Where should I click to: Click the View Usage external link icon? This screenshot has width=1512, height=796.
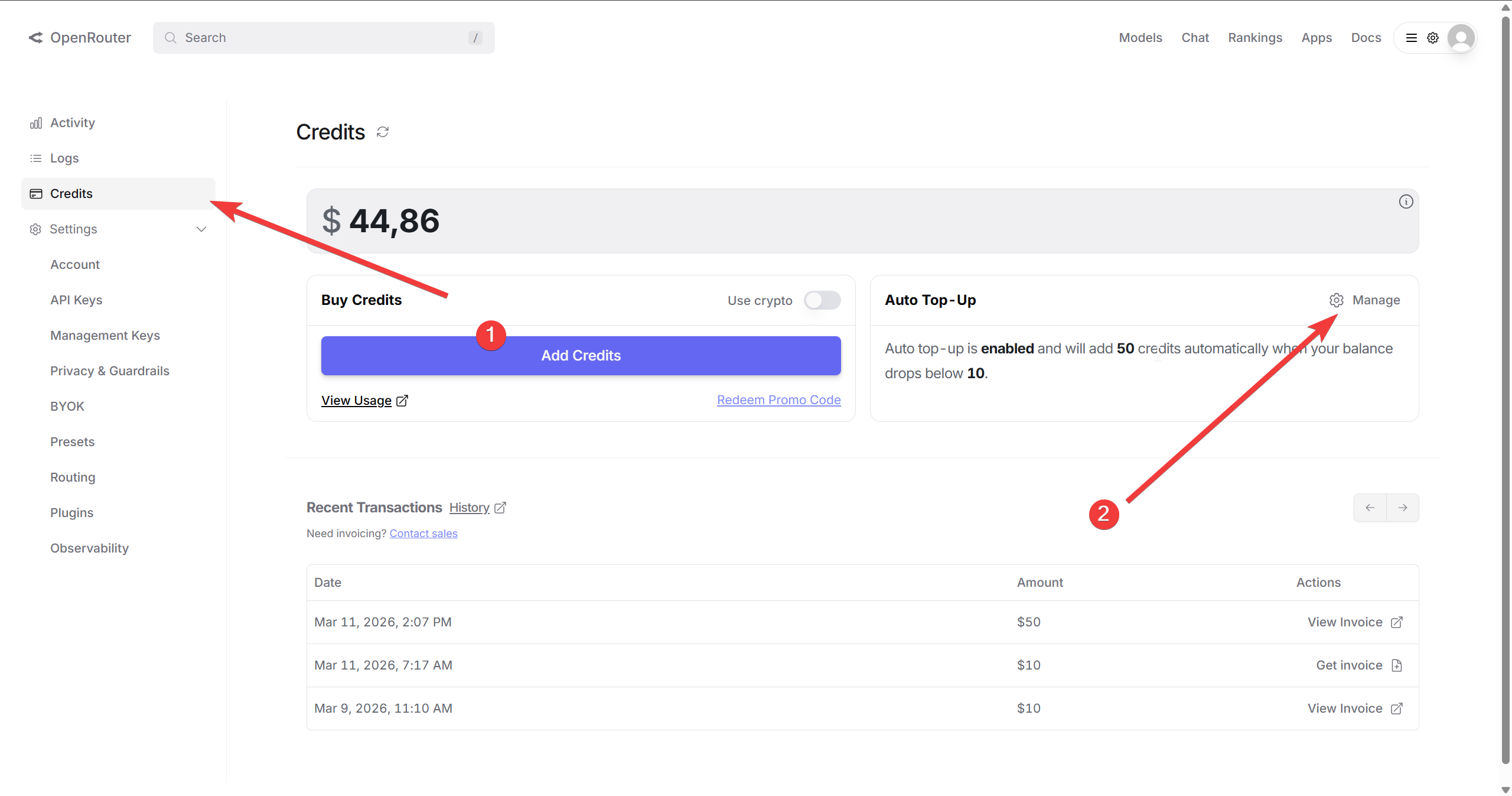point(402,401)
